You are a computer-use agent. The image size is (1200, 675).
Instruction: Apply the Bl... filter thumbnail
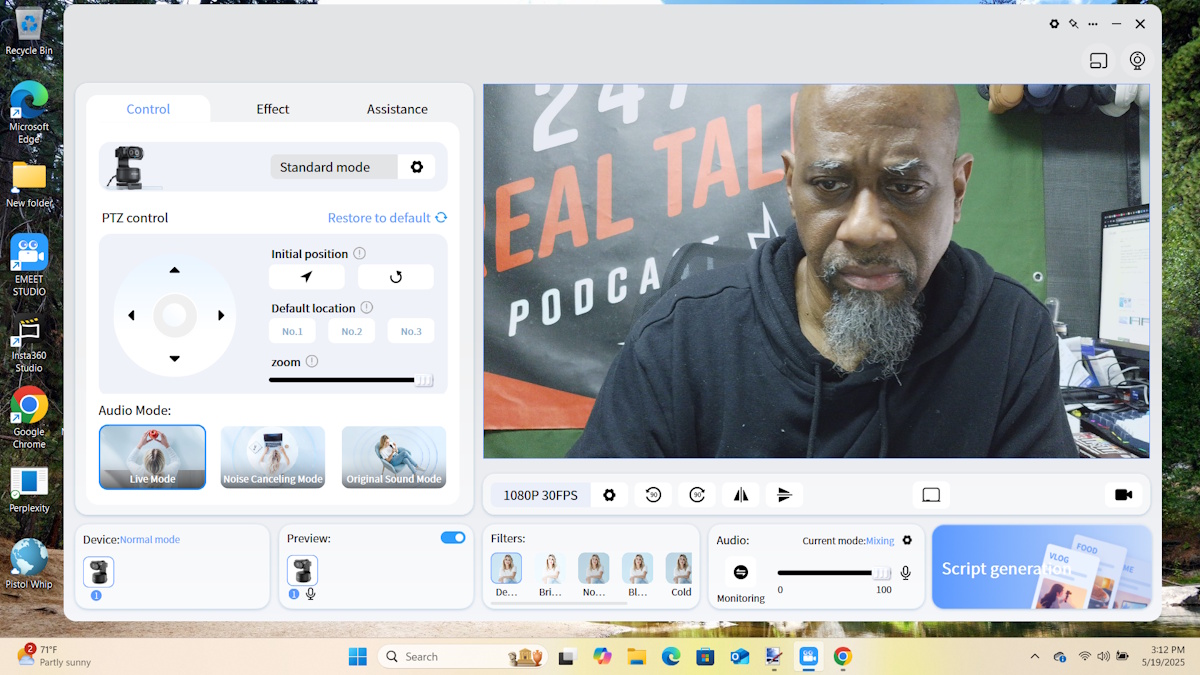click(x=638, y=568)
